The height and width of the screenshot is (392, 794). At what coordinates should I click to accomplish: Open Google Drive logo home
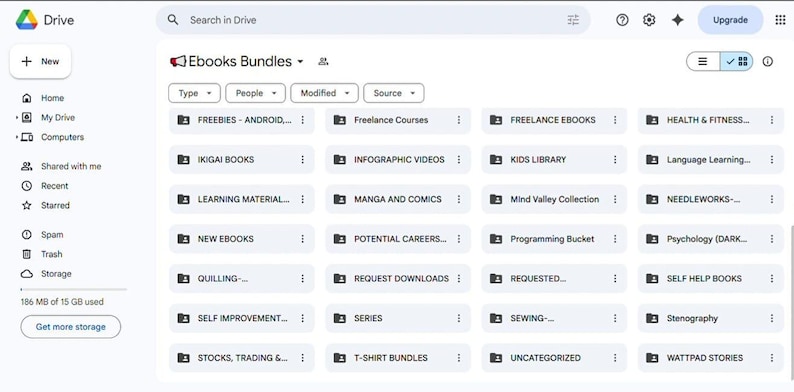(27, 20)
